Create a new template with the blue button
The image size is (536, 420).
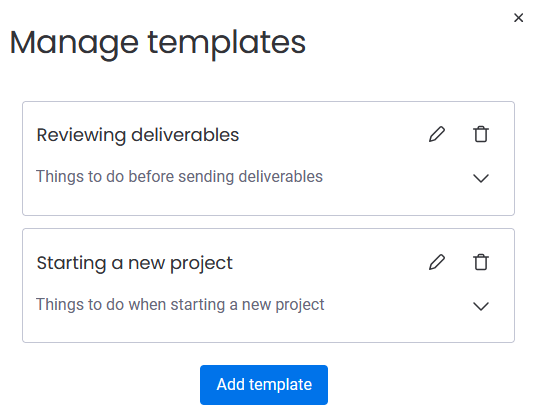(264, 385)
